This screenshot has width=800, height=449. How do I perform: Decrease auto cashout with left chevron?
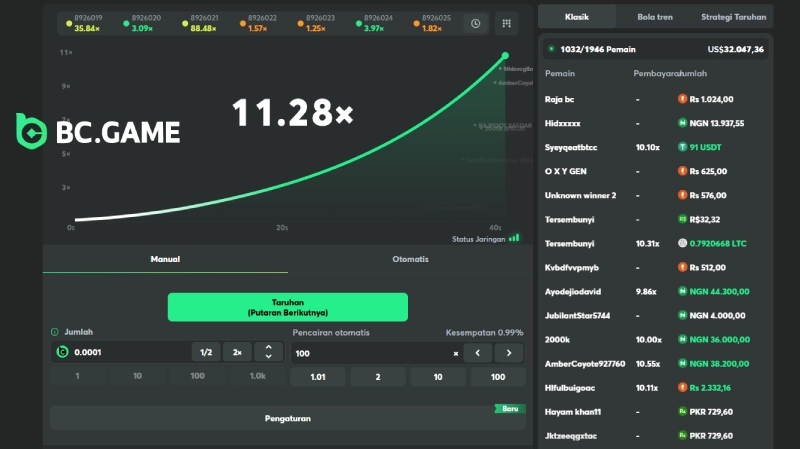coord(478,352)
